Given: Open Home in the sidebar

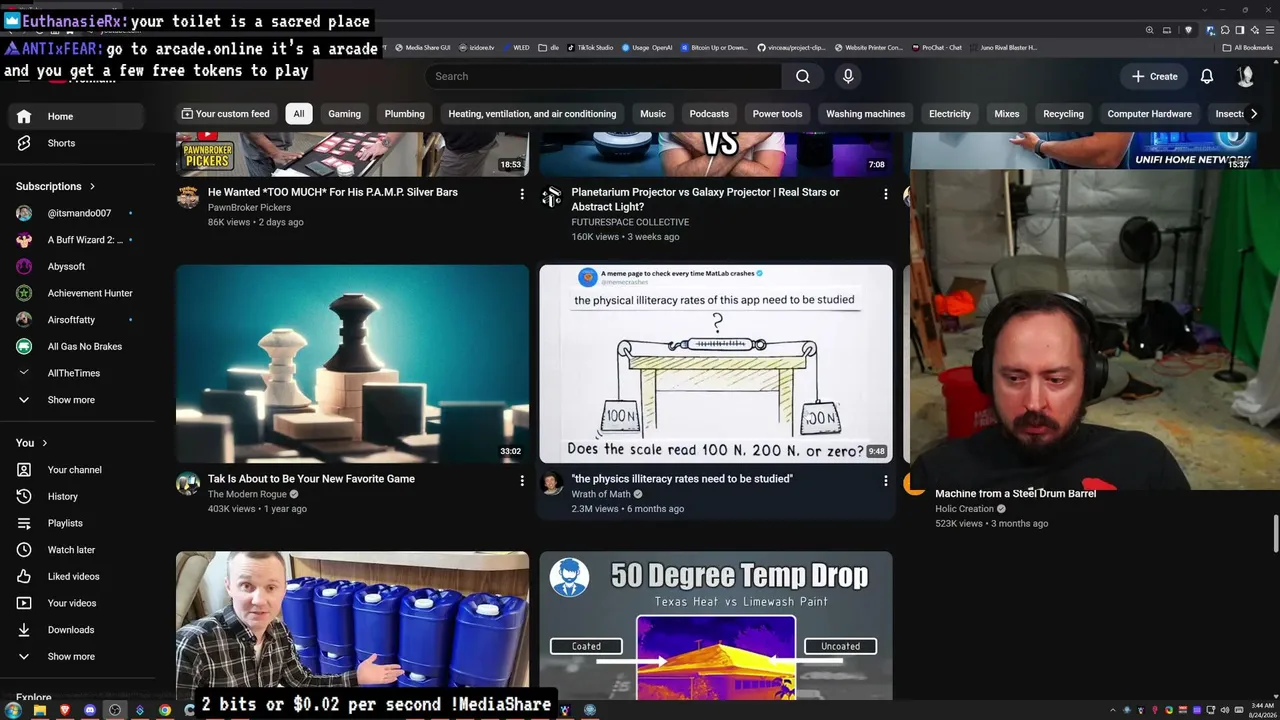Looking at the screenshot, I should [78, 116].
